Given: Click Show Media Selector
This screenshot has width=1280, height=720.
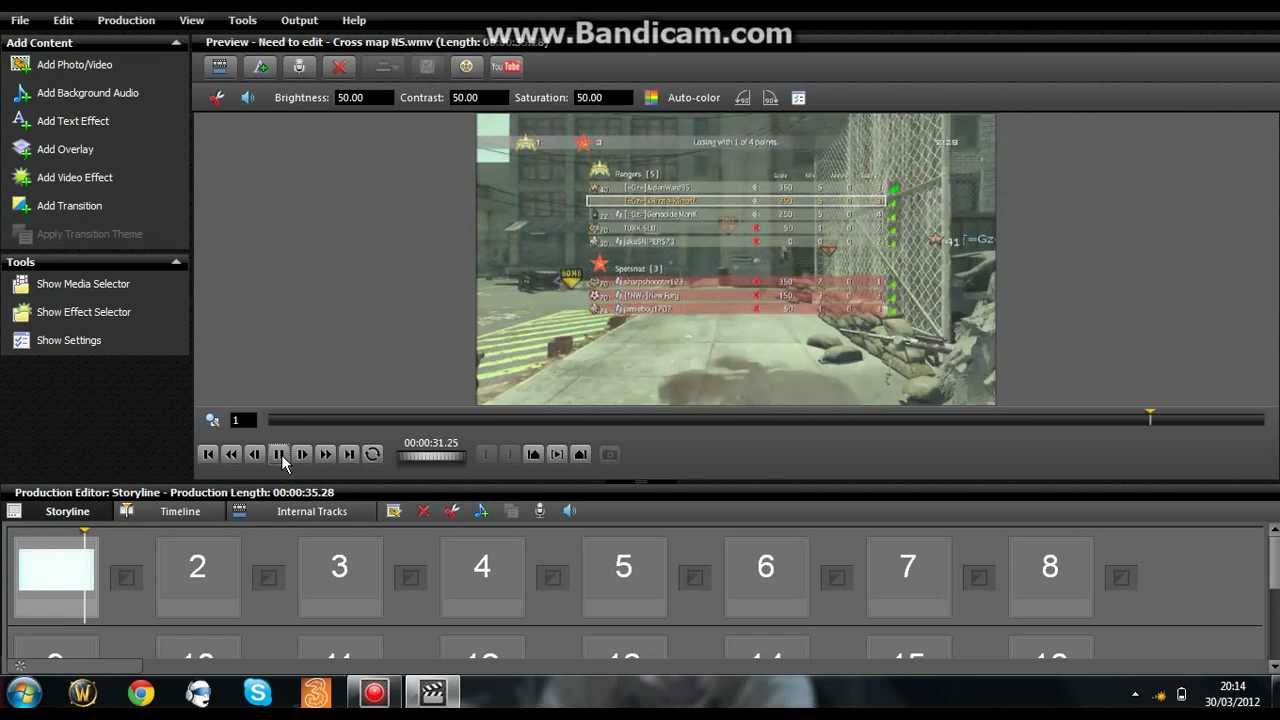Looking at the screenshot, I should (x=83, y=284).
